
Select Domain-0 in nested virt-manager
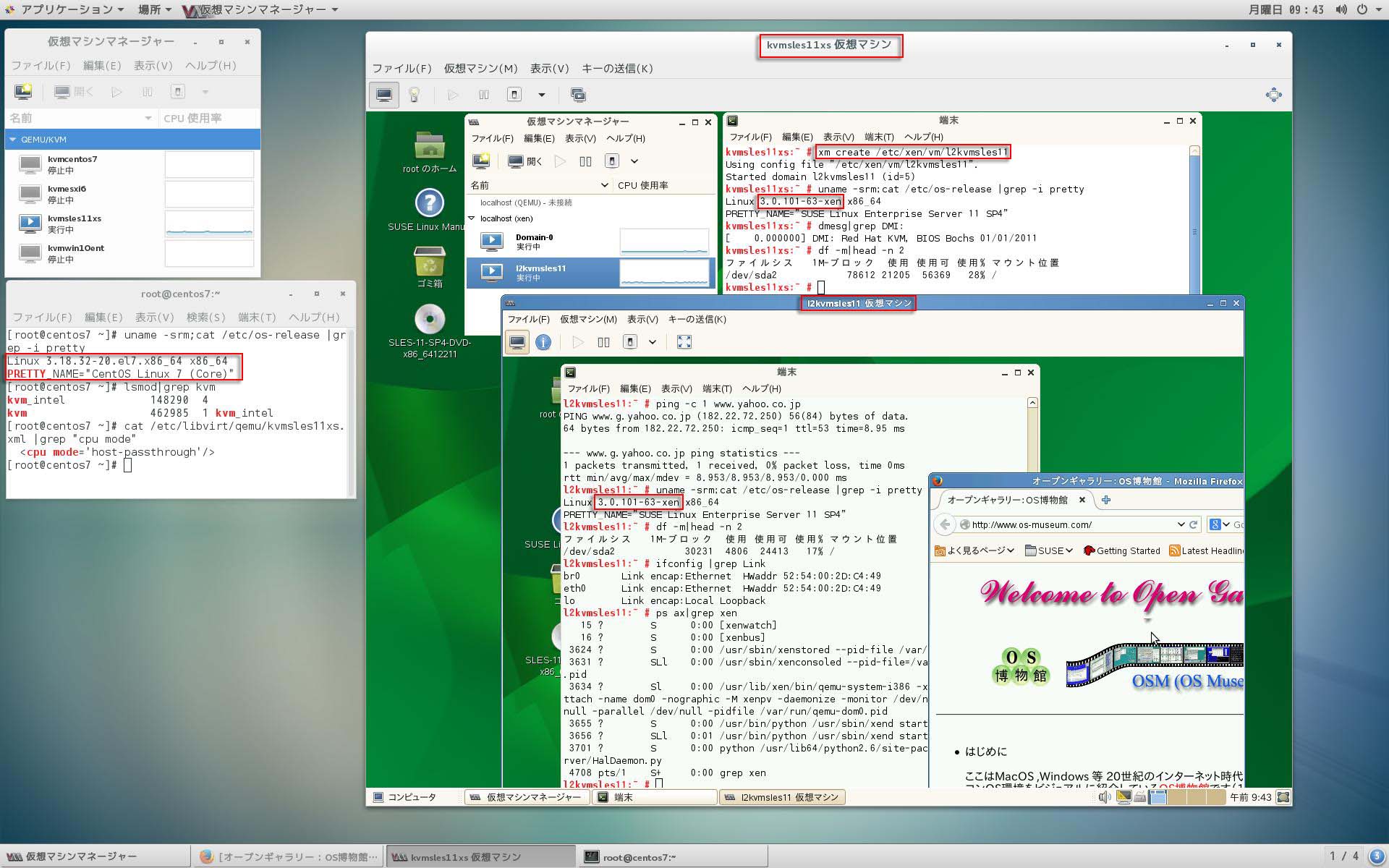[x=590, y=242]
